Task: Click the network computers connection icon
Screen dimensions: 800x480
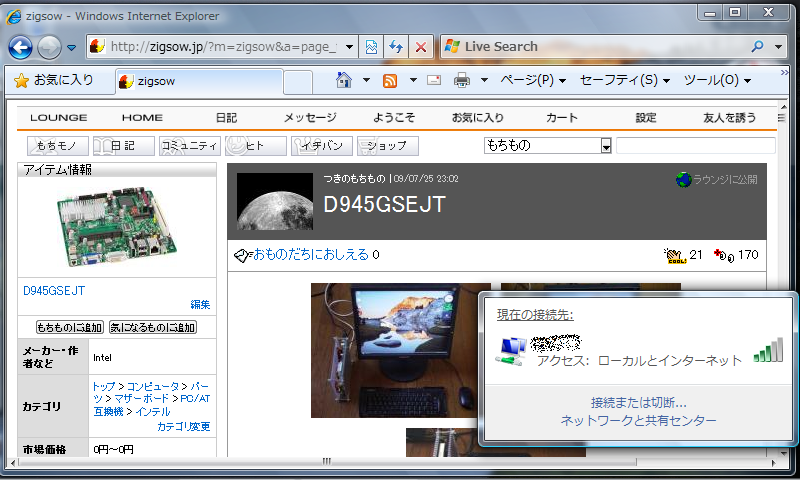Action: 511,351
